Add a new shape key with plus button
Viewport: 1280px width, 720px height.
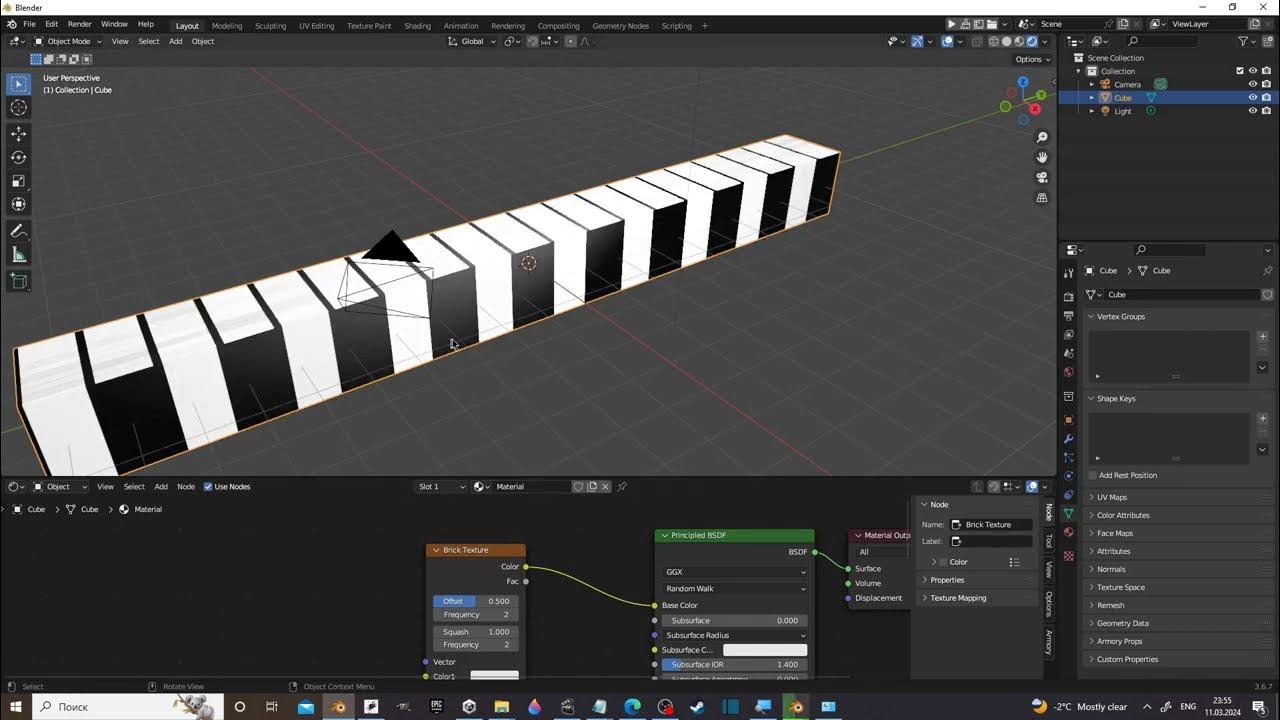click(x=1262, y=419)
